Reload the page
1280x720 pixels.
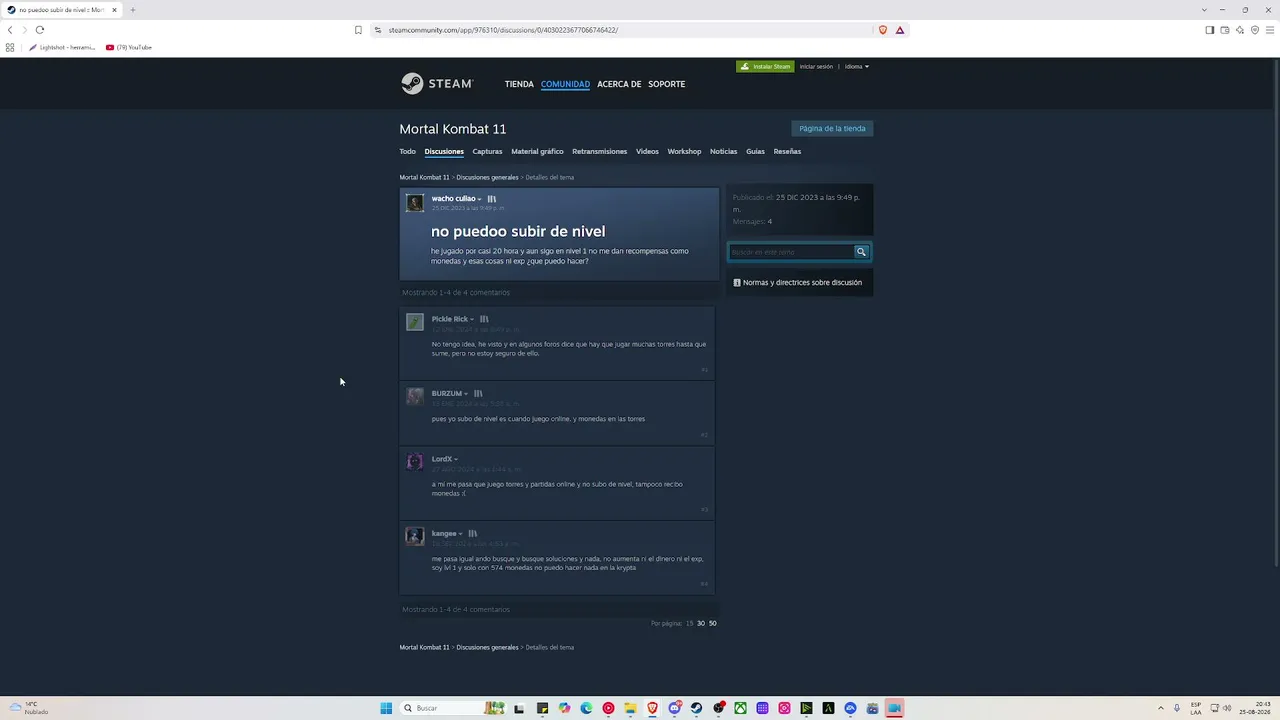pos(40,30)
